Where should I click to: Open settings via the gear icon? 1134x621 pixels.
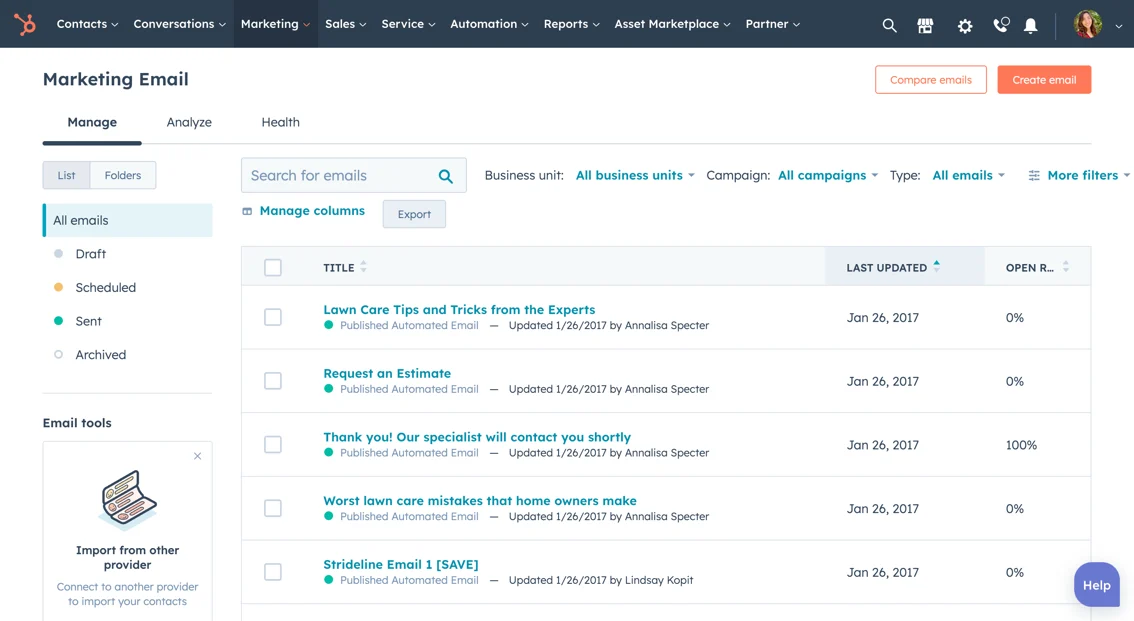964,25
